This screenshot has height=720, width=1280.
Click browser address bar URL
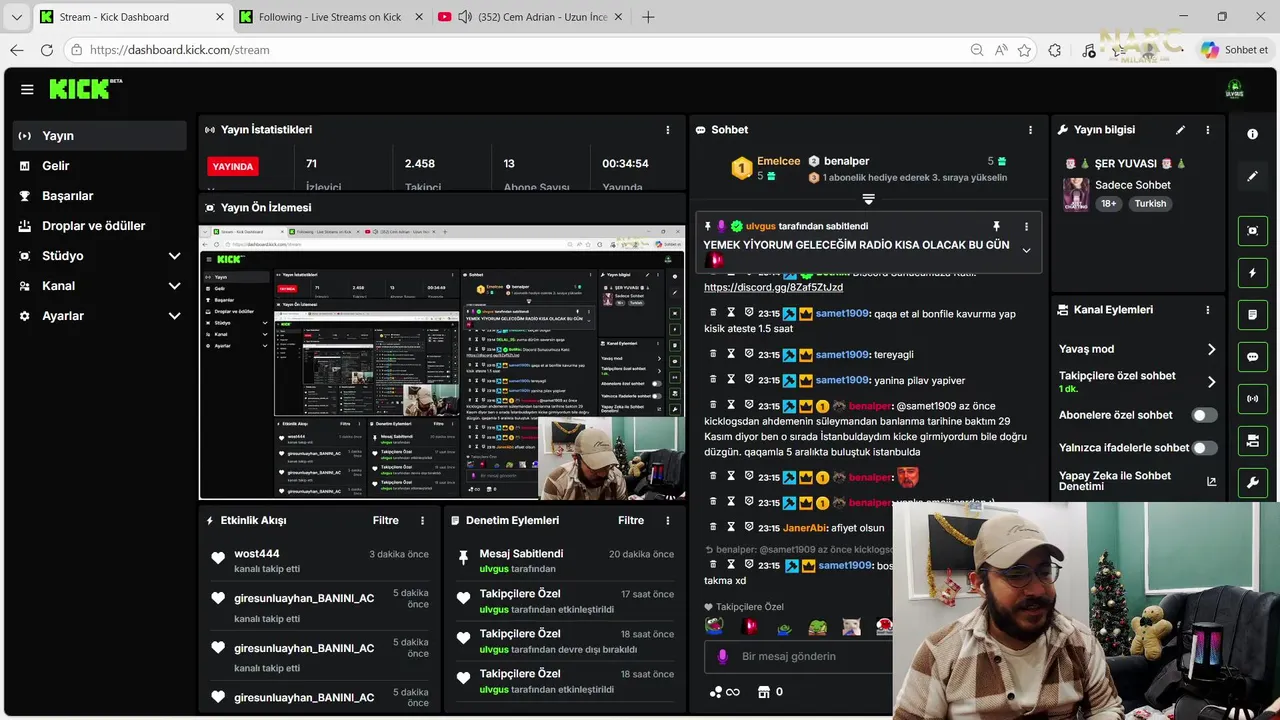180,50
